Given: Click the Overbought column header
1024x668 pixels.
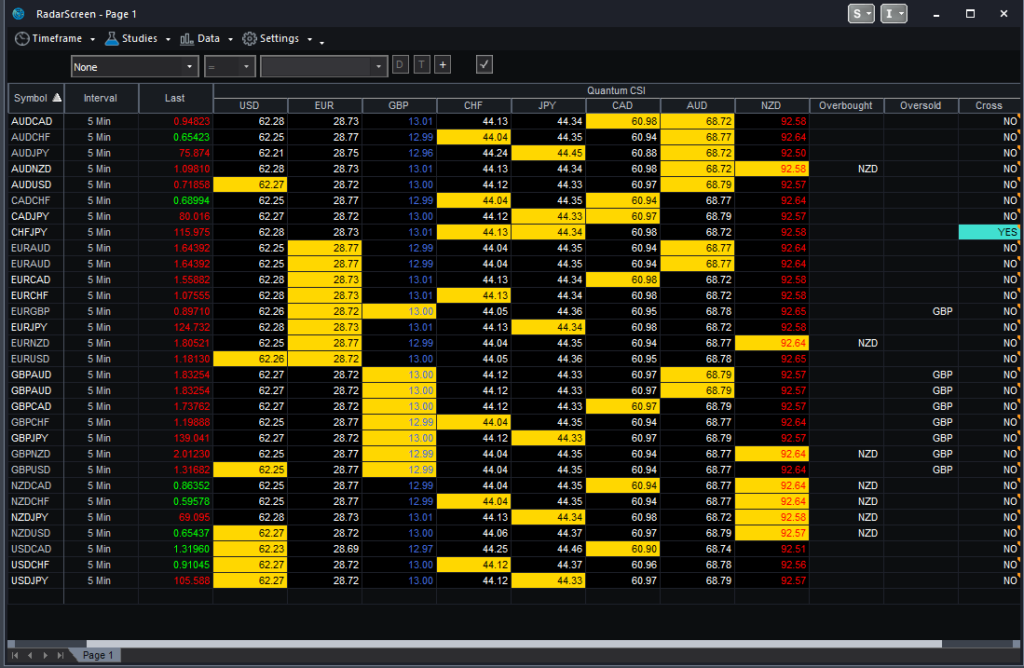Looking at the screenshot, I should click(x=845, y=105).
